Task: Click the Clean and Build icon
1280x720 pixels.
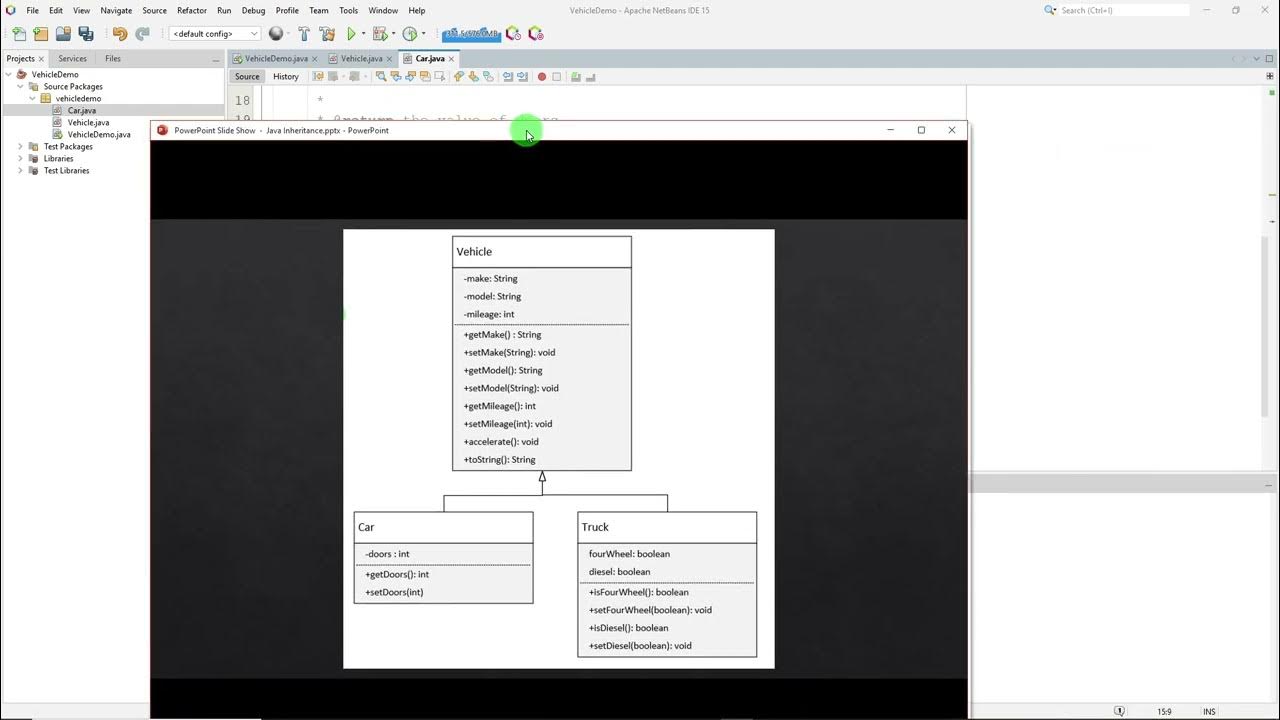Action: tap(327, 33)
